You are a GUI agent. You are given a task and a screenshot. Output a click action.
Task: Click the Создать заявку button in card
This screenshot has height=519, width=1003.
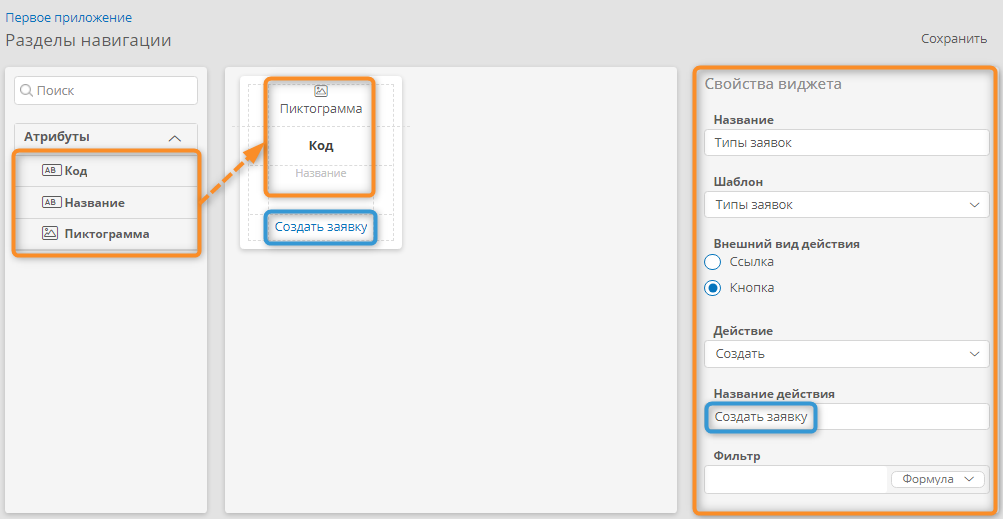point(321,227)
